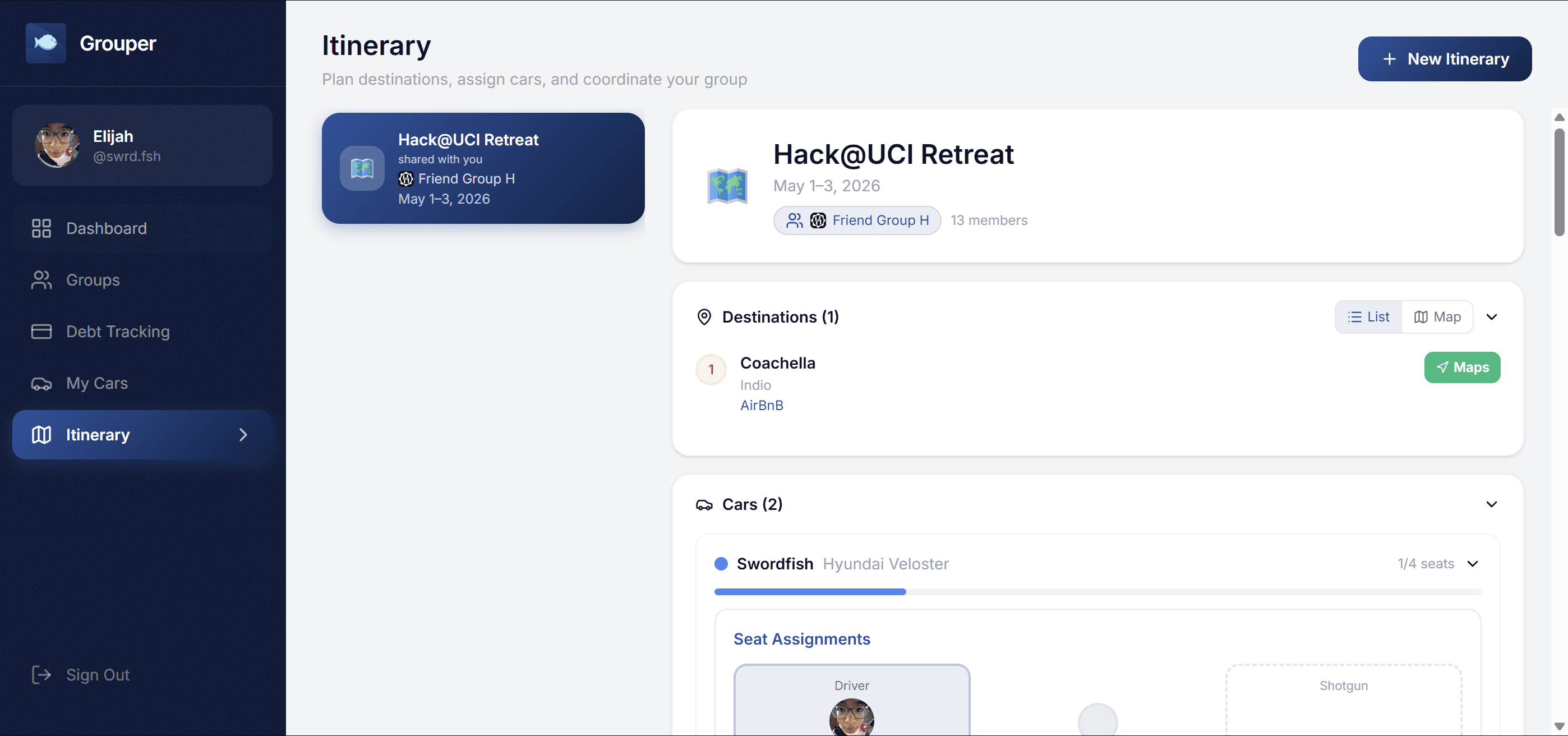Click the people icon in Friend Group H badge
Screen dimensions: 1568x736
[794, 220]
